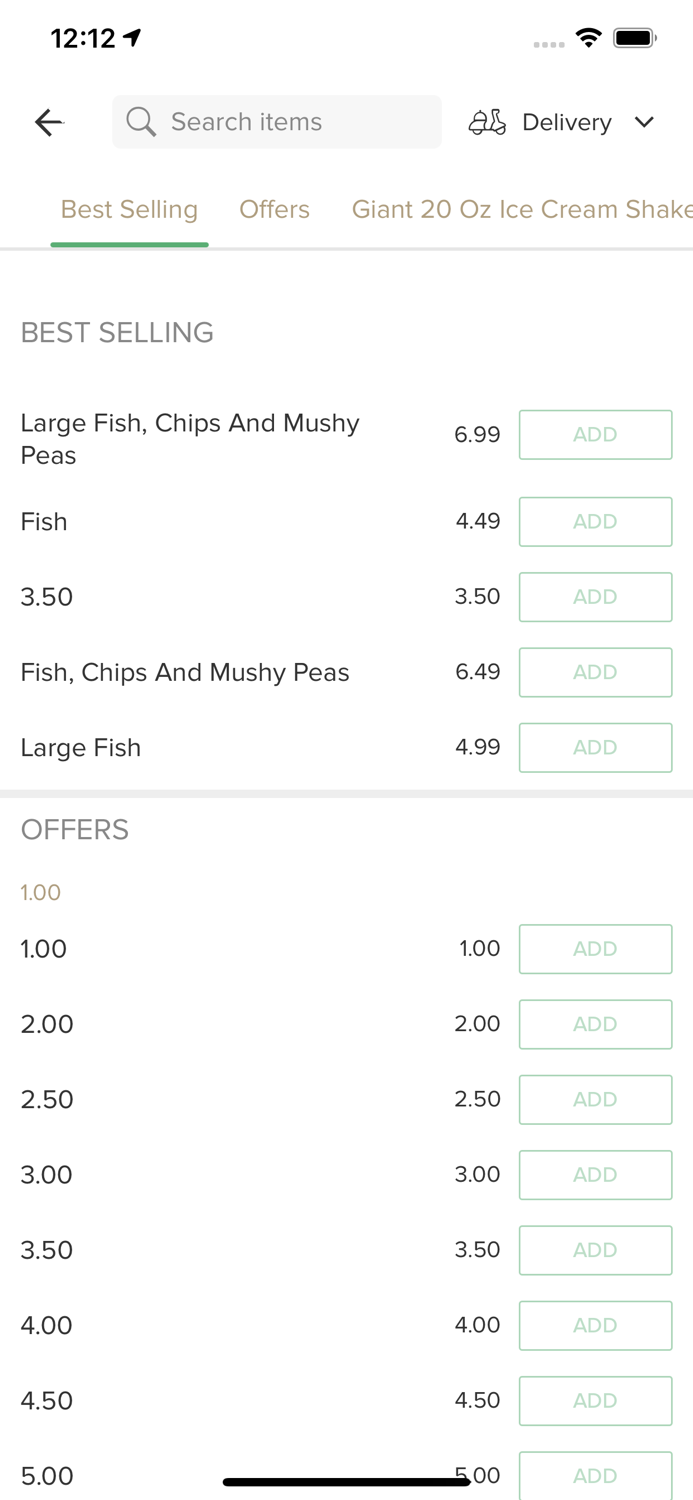Collapse the Delivery method selector

[x=645, y=122]
